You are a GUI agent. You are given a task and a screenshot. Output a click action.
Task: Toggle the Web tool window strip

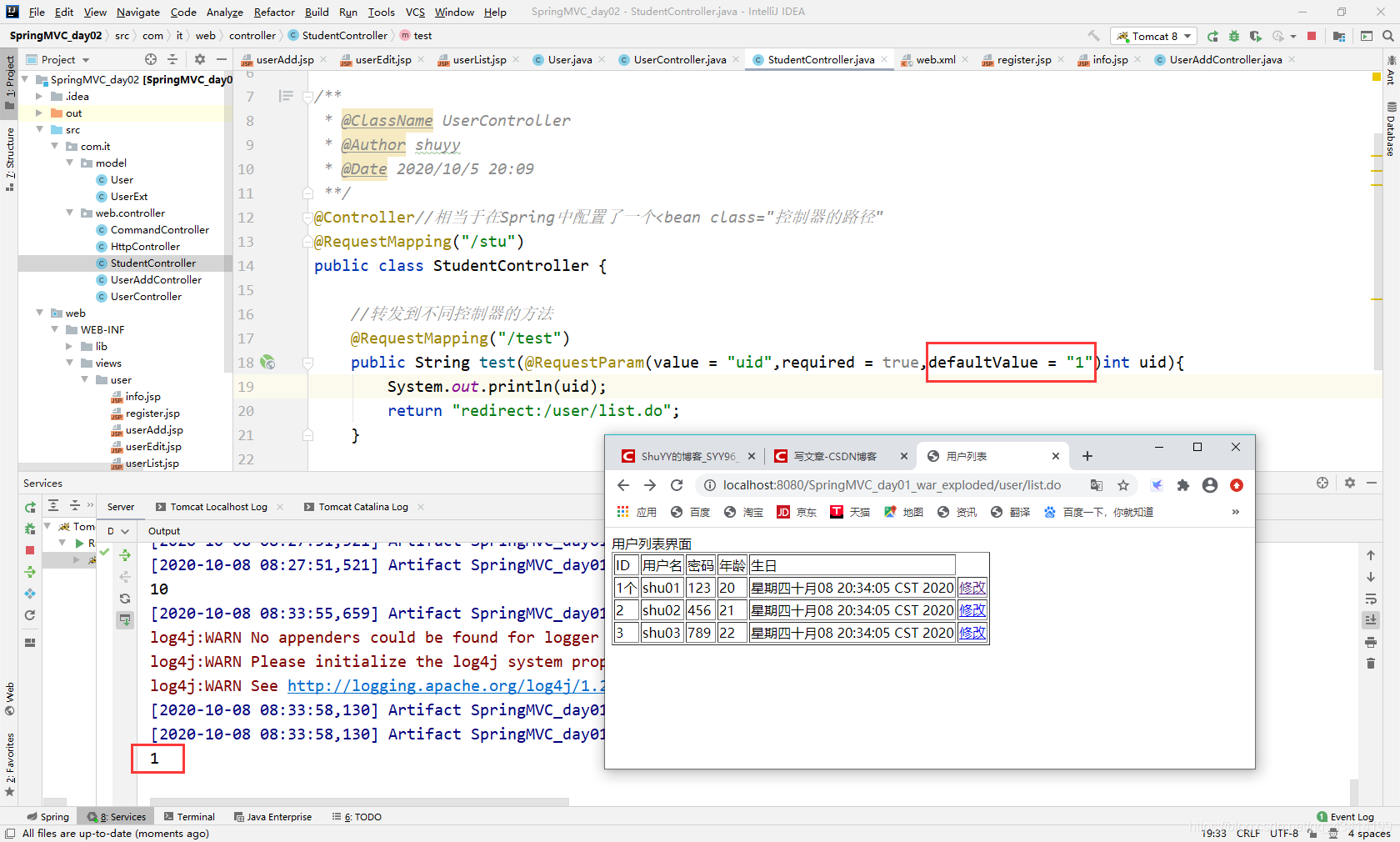pos(10,699)
